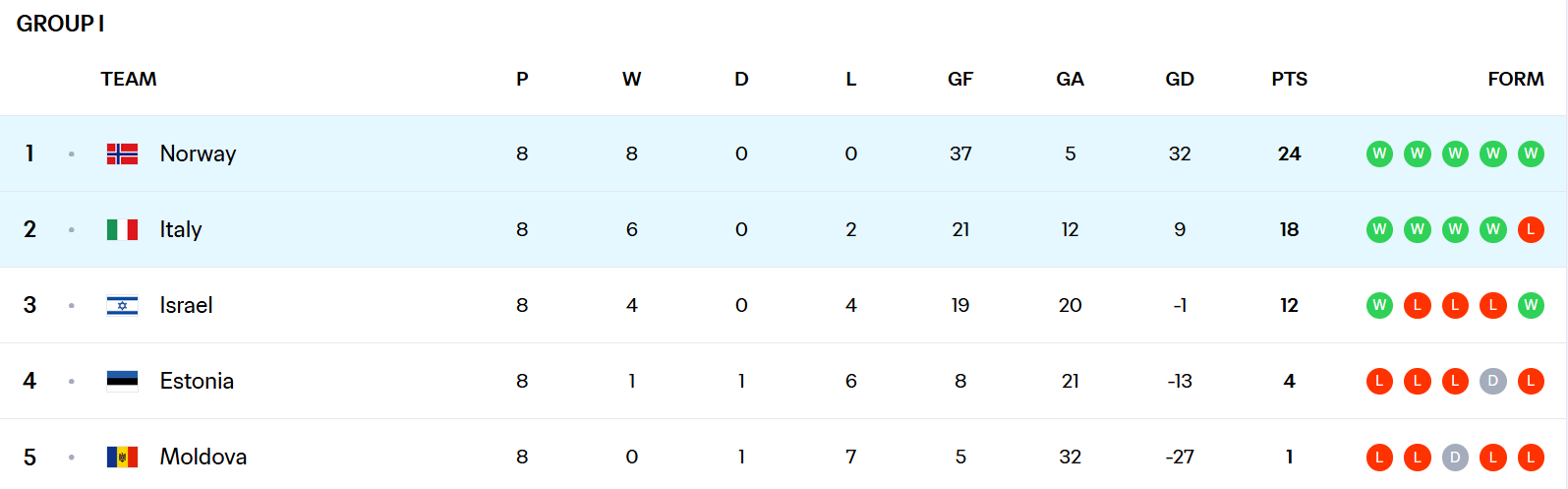This screenshot has width=1568, height=489.
Task: Open the Israel team name
Action: 186,305
